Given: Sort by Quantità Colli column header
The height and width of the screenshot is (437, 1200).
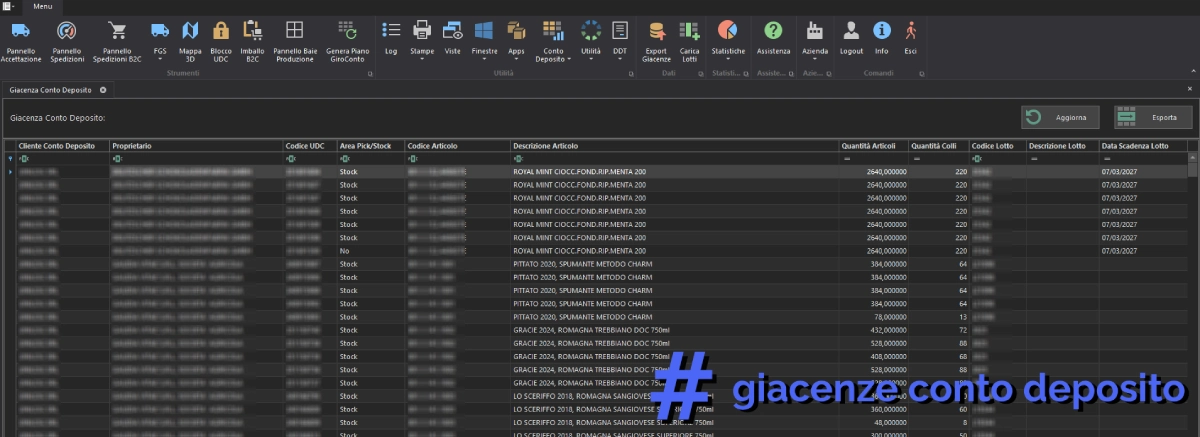Looking at the screenshot, I should tap(938, 146).
